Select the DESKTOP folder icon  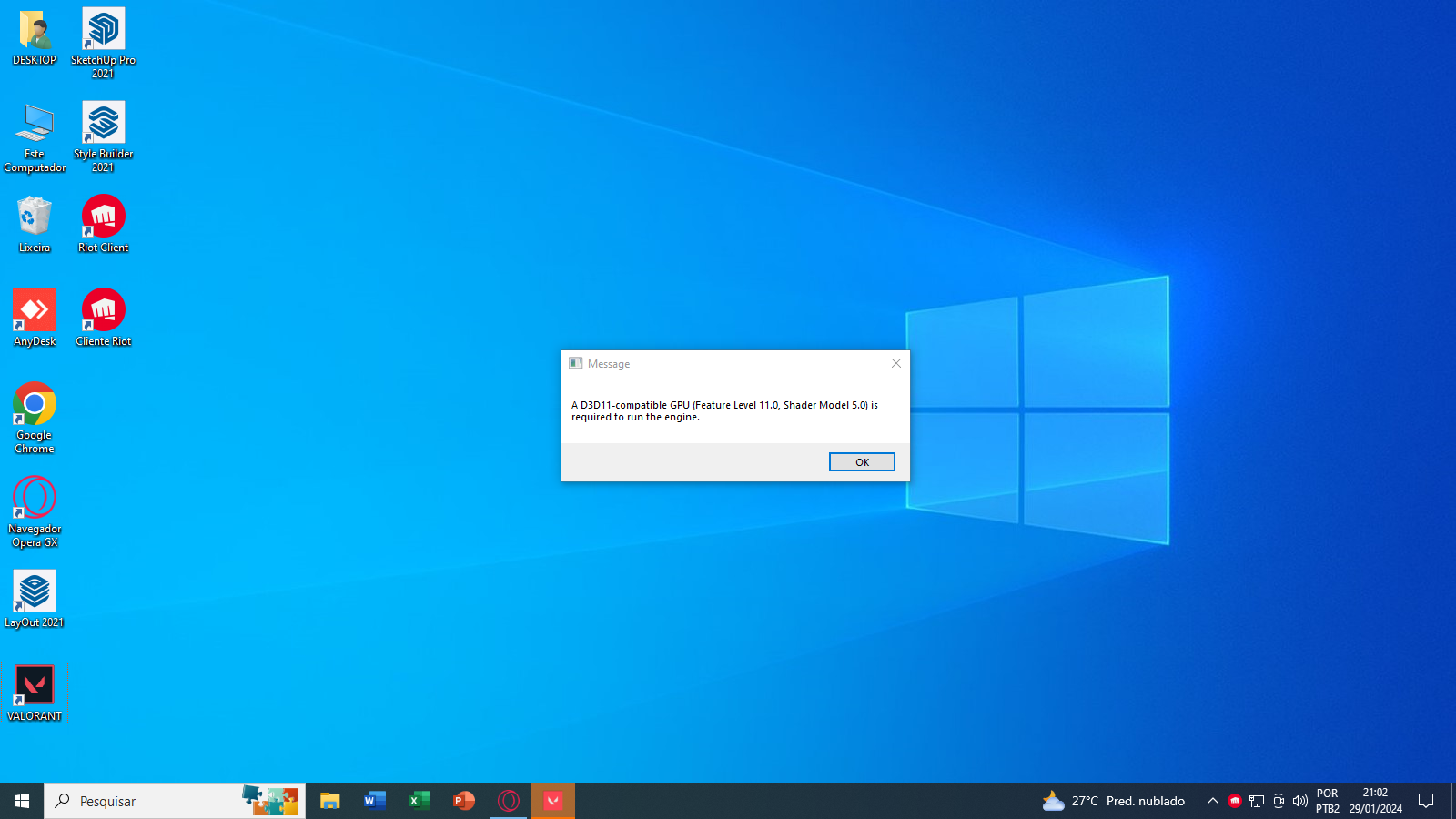click(35, 38)
